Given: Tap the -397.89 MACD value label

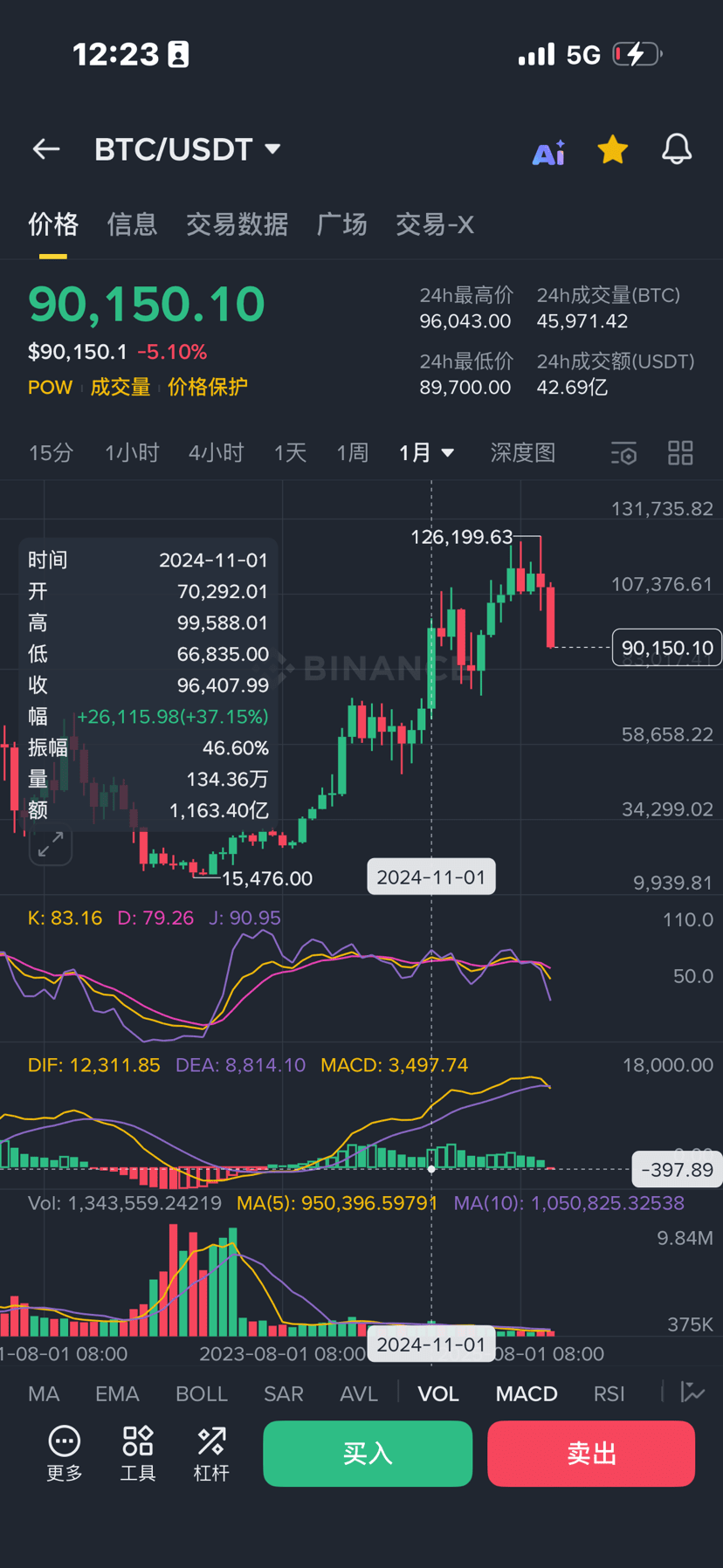Looking at the screenshot, I should 677,1169.
